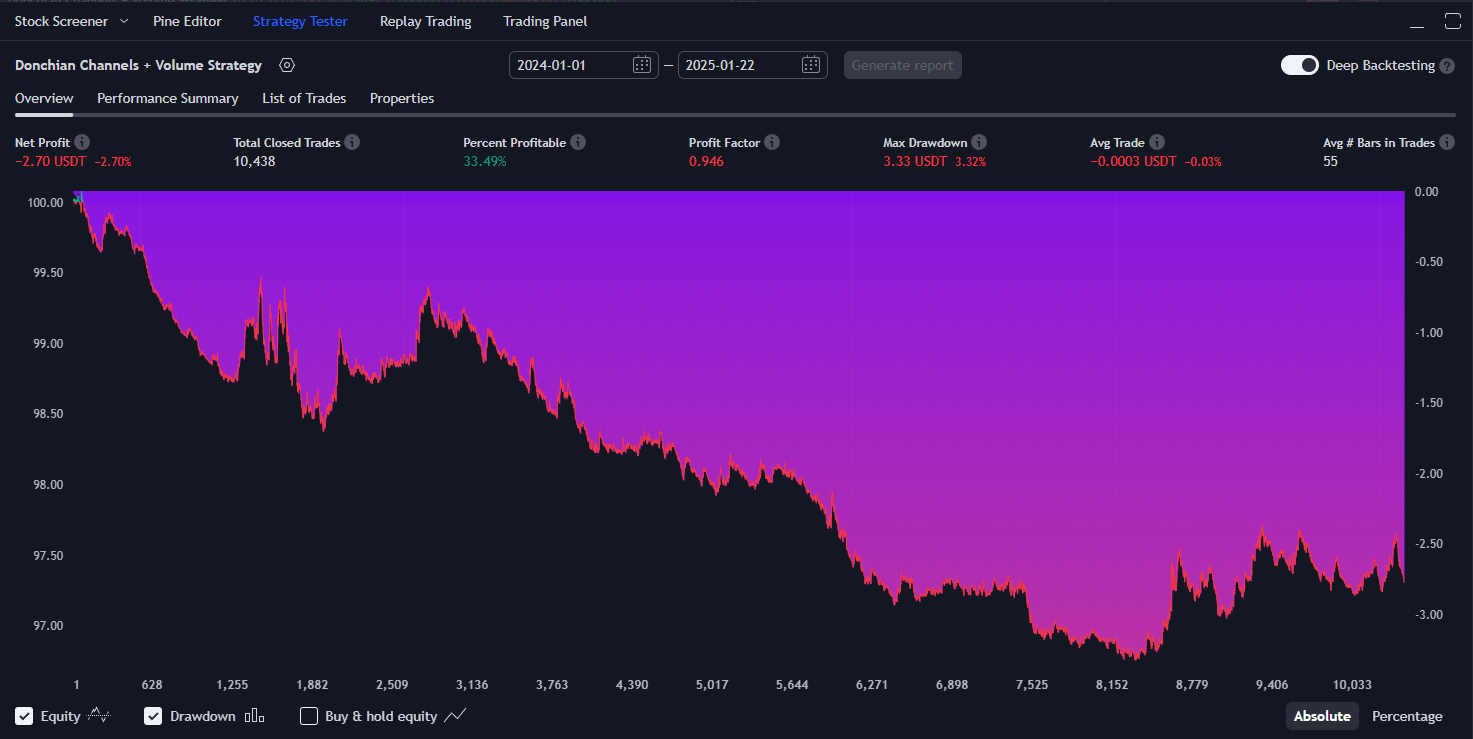Edit the 2025-01-22 end date field
1473x739 pixels.
(x=752, y=65)
